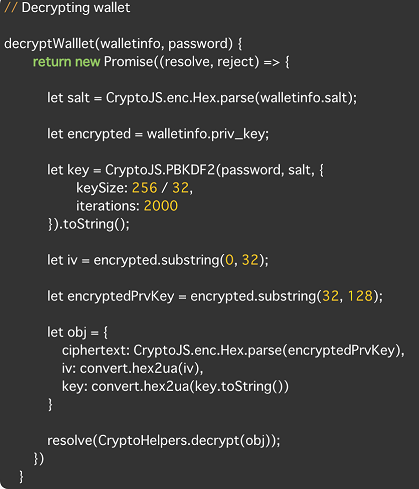
Task: Click the yellow number 256 in keySize
Action: [145, 188]
